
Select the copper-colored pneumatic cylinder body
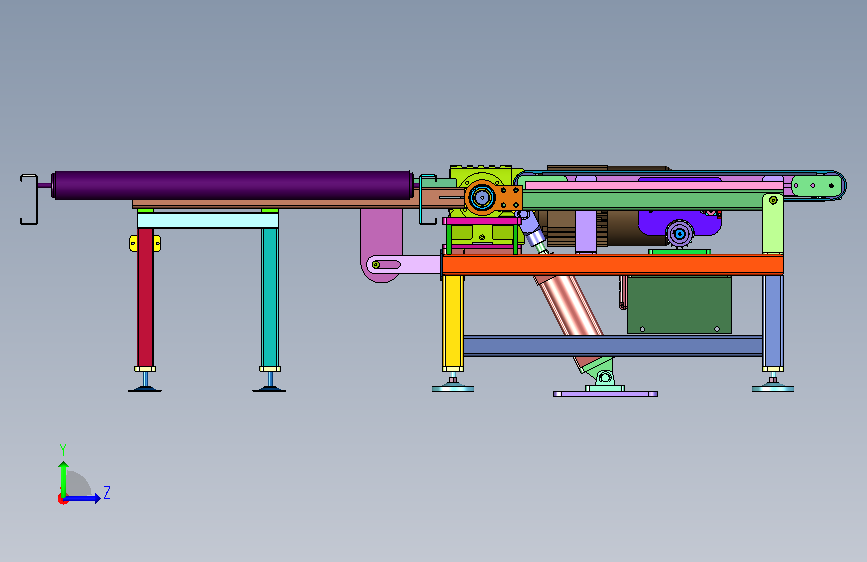571,305
